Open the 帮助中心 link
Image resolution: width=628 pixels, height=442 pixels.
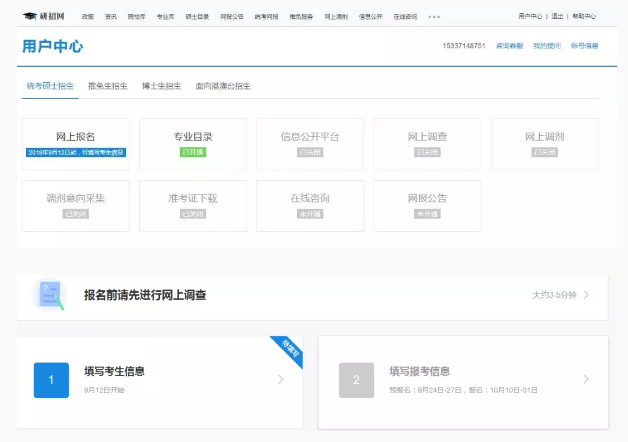point(584,16)
